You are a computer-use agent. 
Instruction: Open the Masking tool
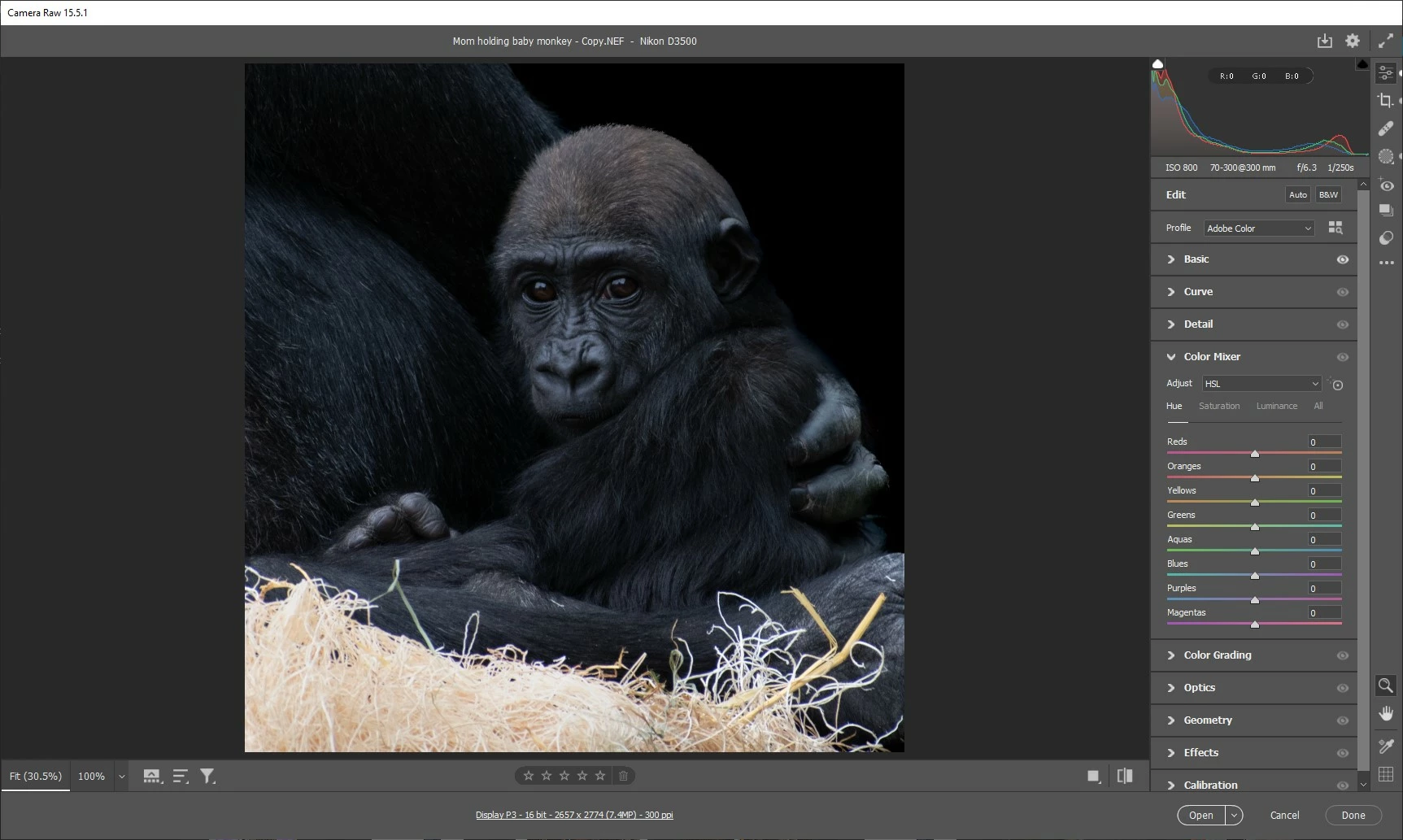(1386, 157)
